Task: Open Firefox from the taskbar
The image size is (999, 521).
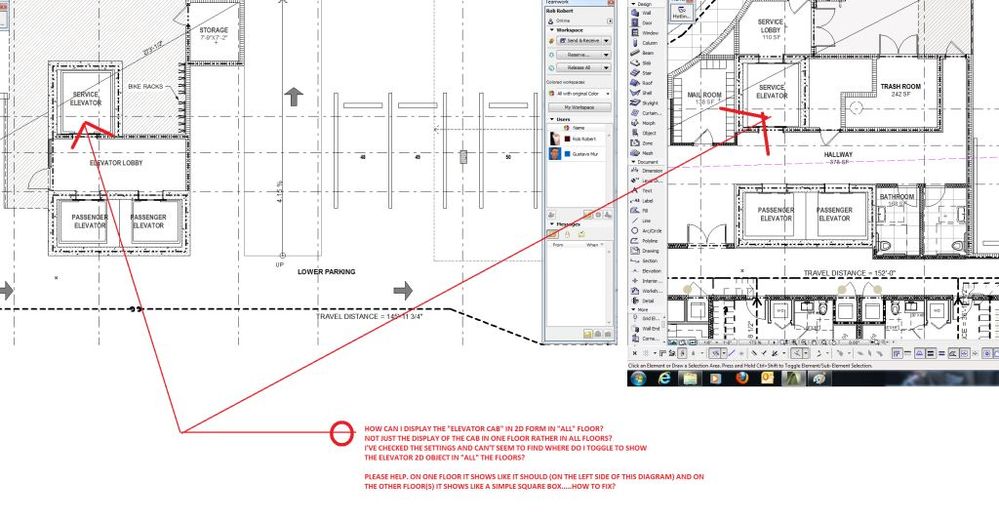Action: tap(742, 378)
